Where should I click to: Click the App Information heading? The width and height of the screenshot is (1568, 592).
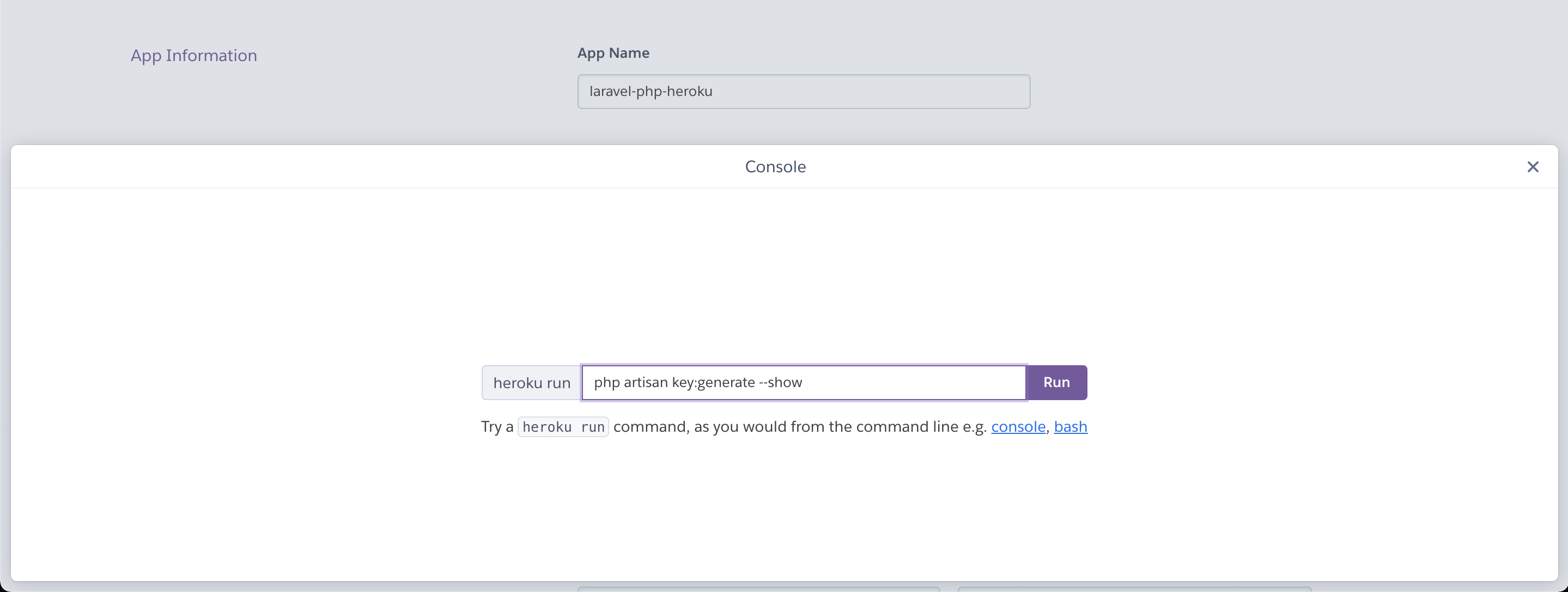pyautogui.click(x=193, y=56)
